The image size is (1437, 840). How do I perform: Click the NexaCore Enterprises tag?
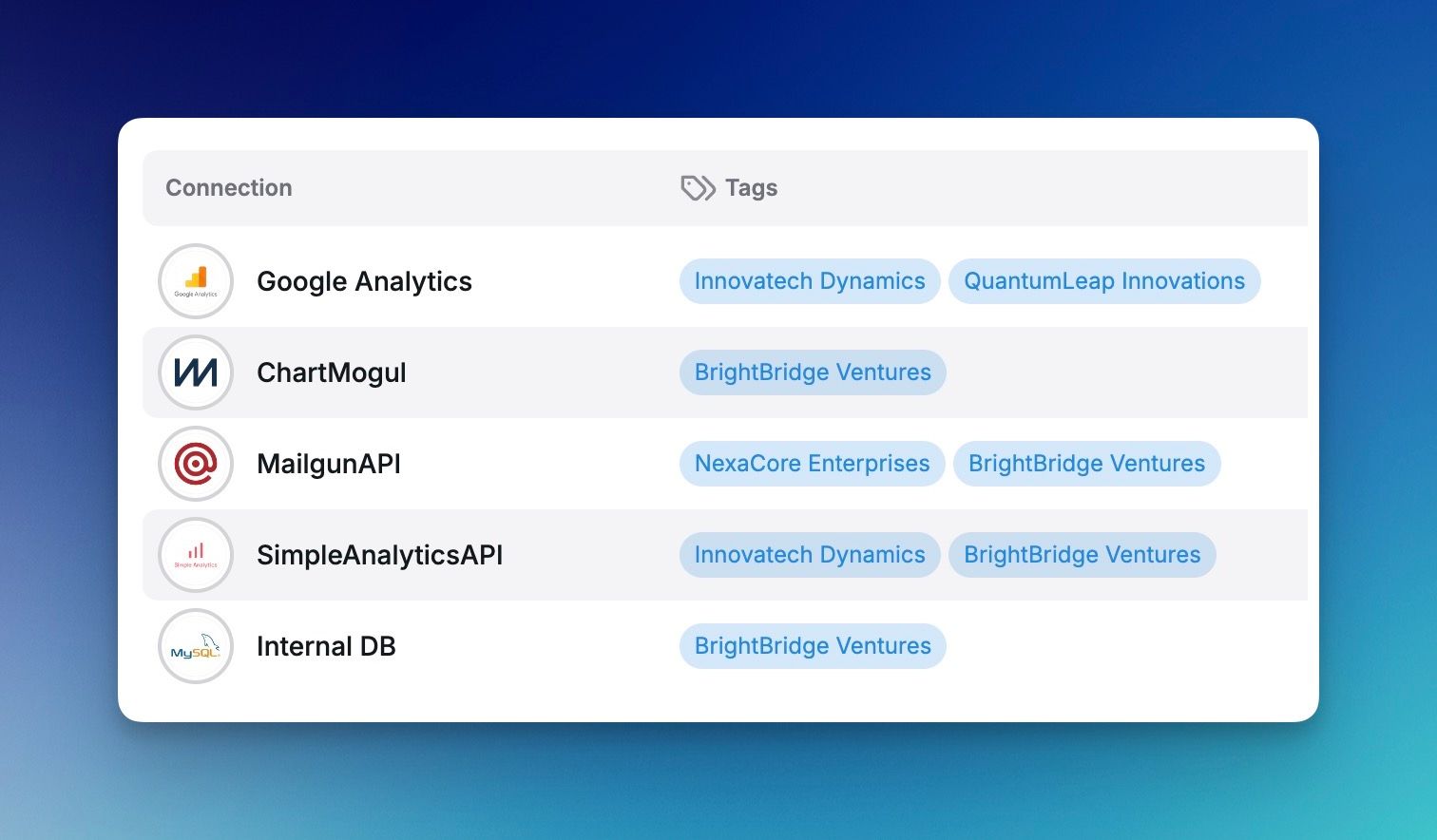pos(812,464)
